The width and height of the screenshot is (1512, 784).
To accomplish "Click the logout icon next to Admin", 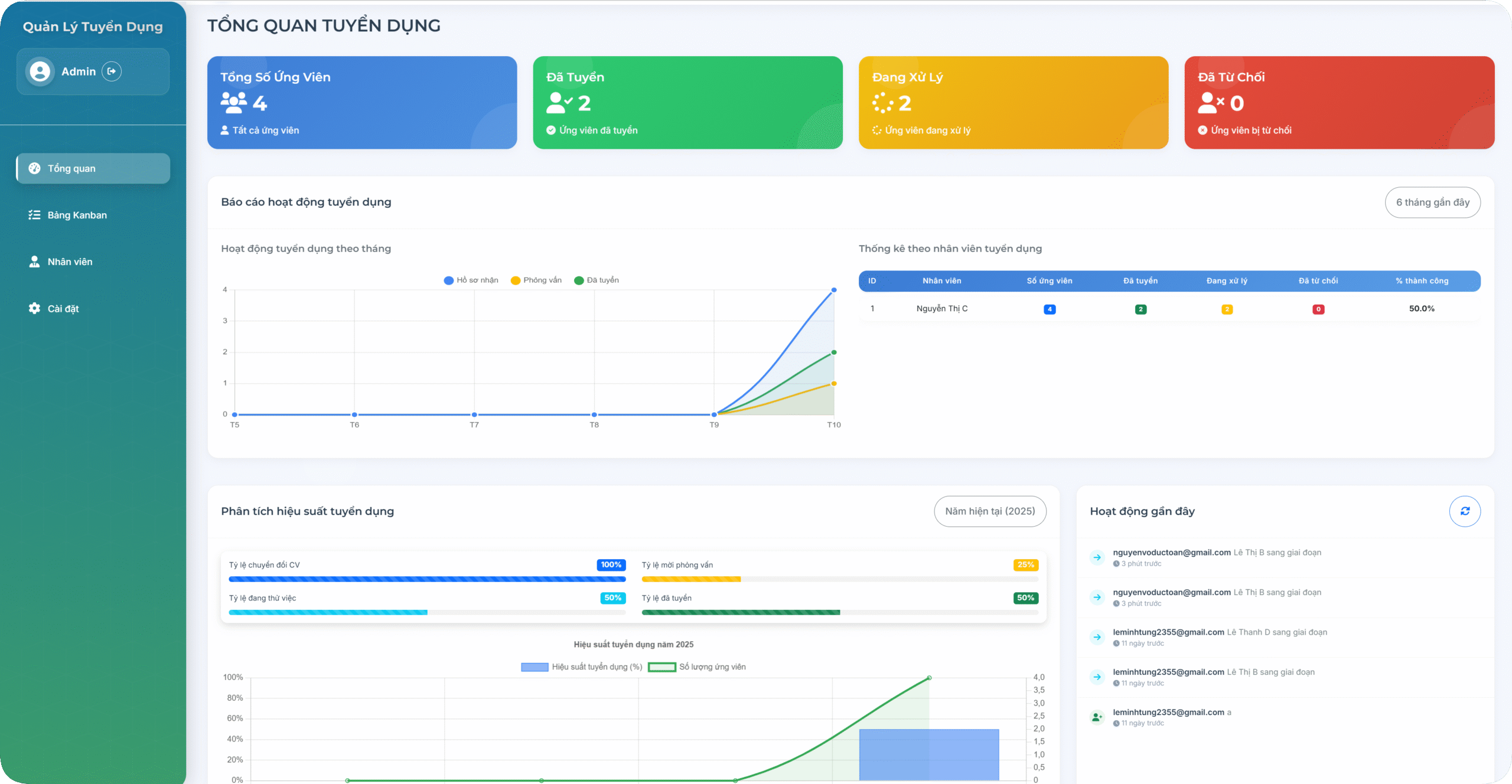I will pos(112,71).
